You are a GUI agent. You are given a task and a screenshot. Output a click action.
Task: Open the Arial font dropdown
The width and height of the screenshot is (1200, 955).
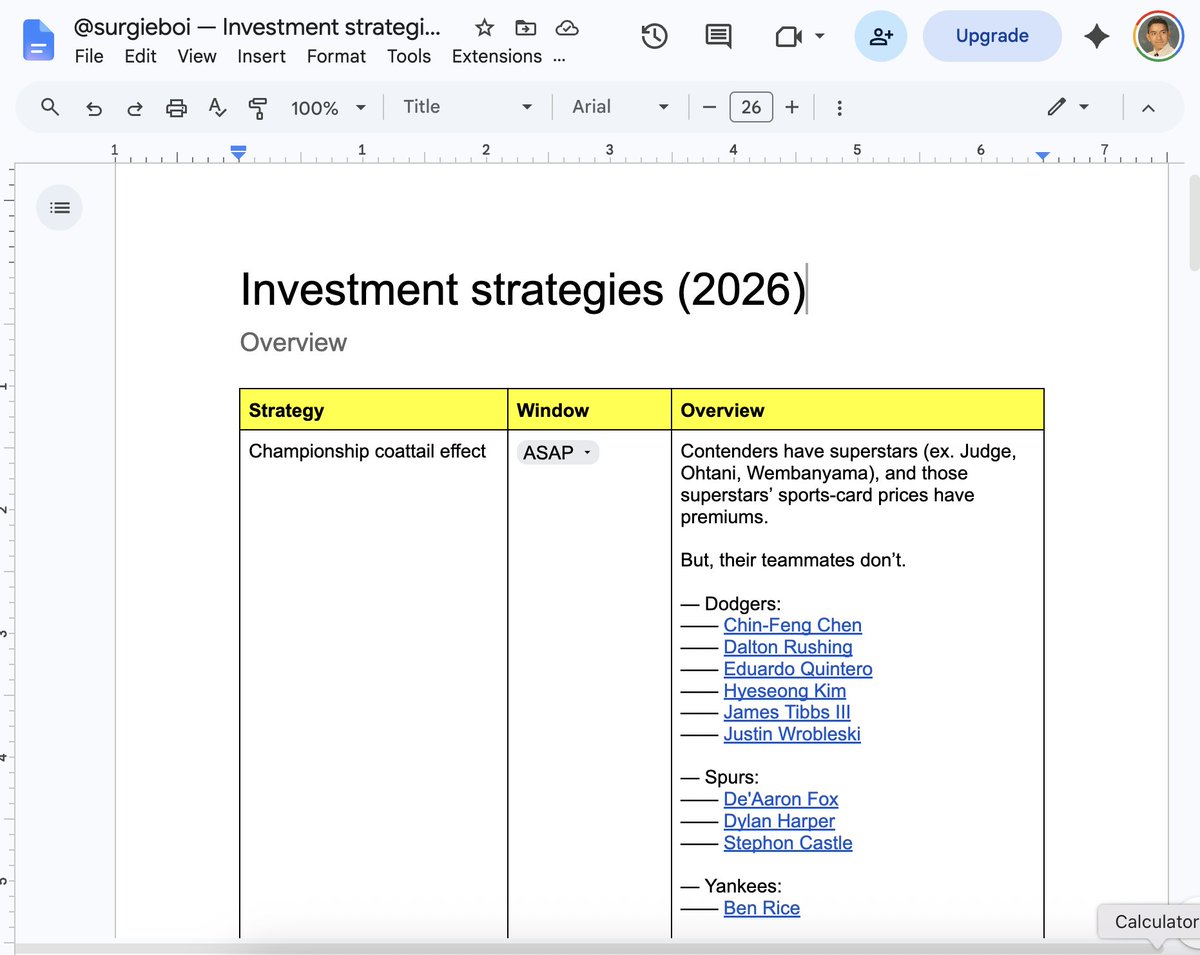coord(620,107)
